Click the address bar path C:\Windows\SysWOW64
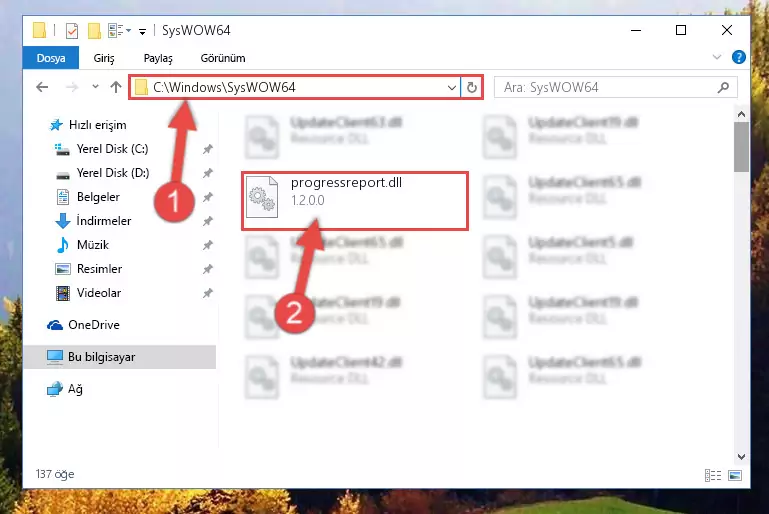Image resolution: width=769 pixels, height=514 pixels. [x=224, y=87]
